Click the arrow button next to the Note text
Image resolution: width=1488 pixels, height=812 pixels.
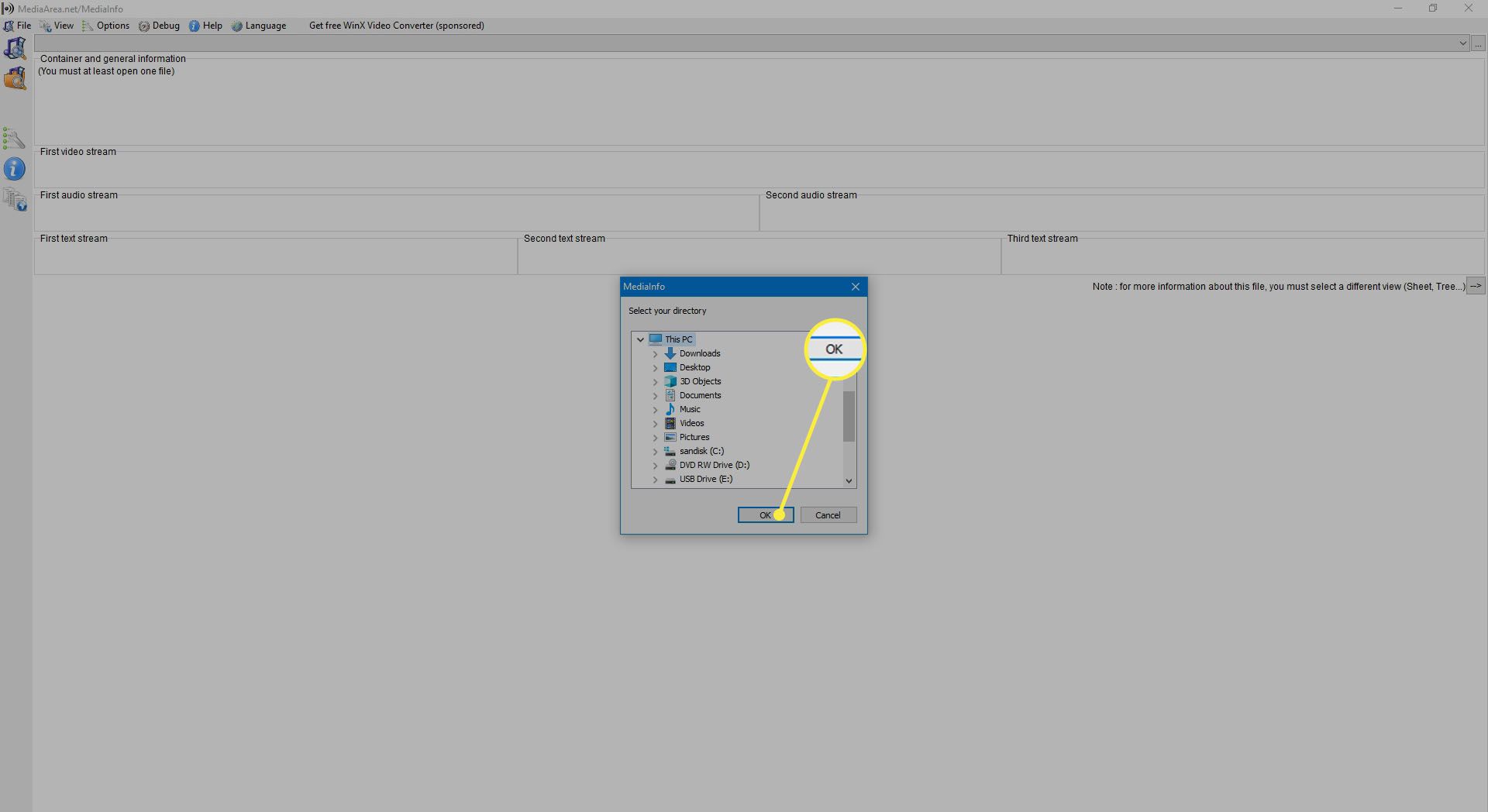point(1476,286)
